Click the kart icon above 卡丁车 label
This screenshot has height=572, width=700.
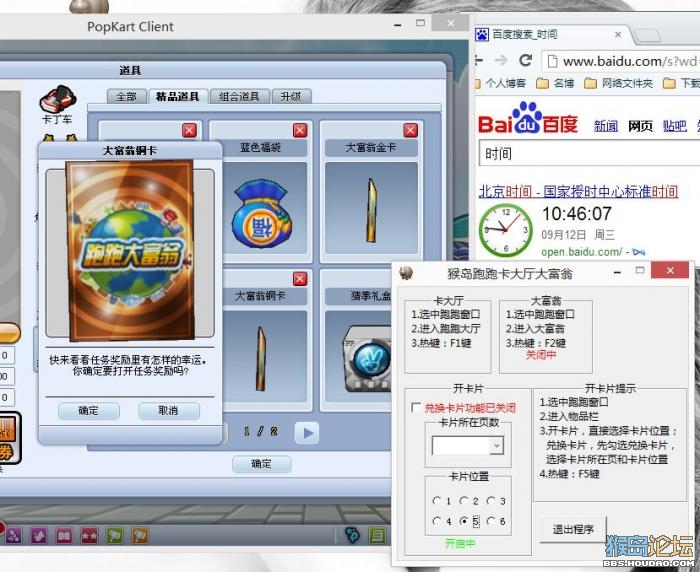(x=58, y=99)
